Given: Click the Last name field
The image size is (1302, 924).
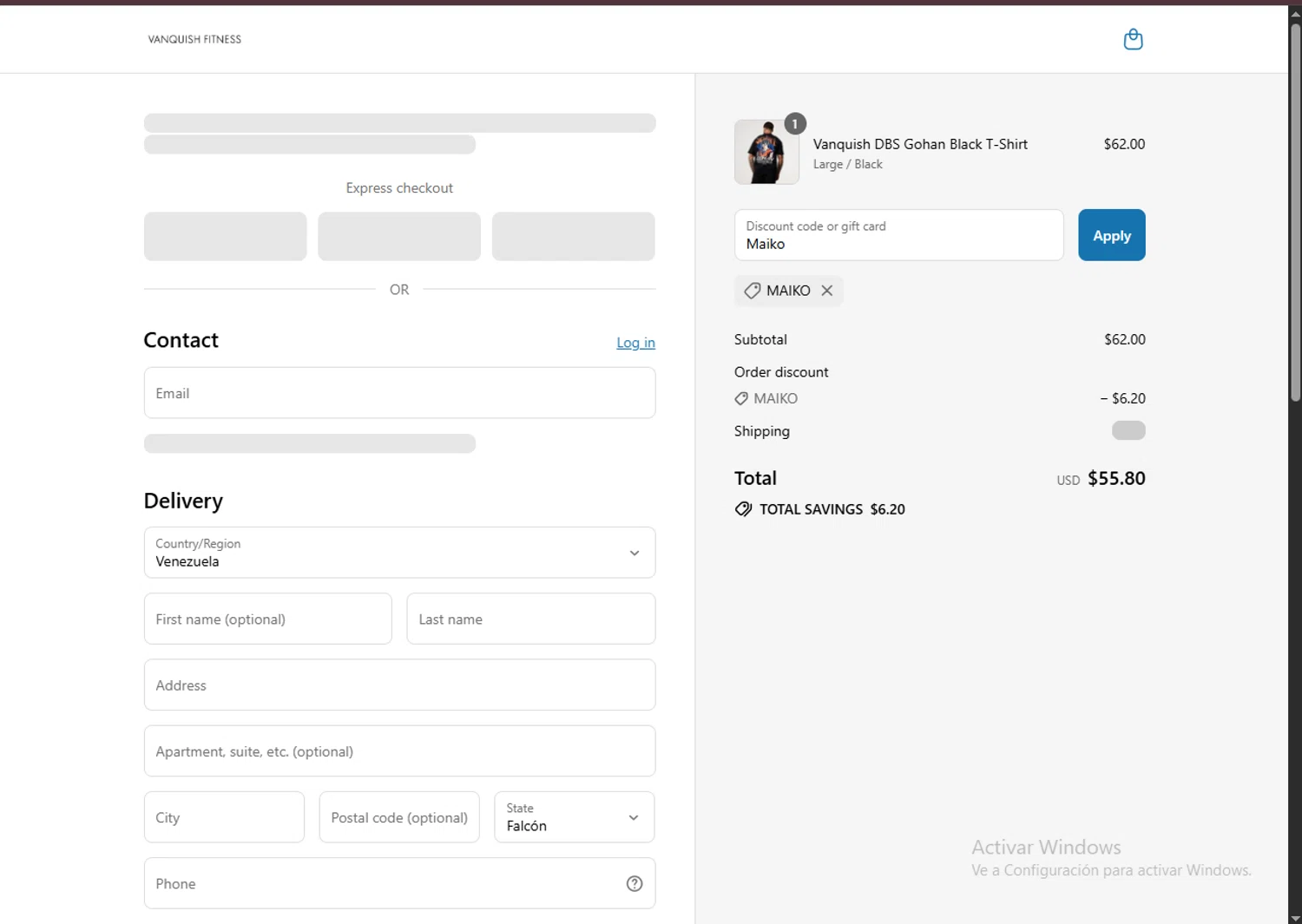Looking at the screenshot, I should (x=531, y=619).
